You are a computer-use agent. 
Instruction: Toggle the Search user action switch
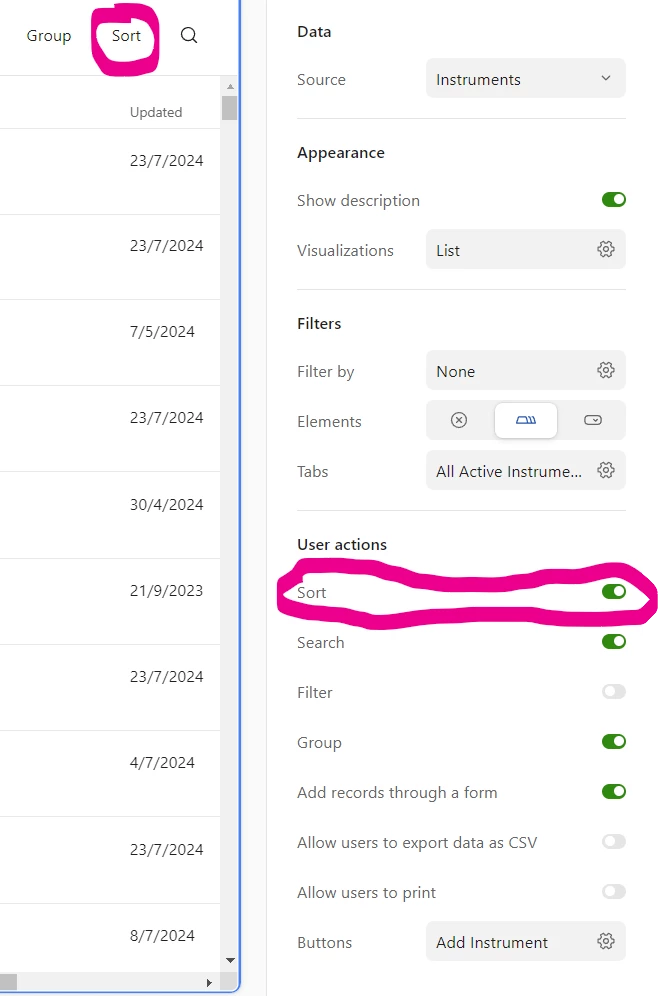tap(614, 642)
